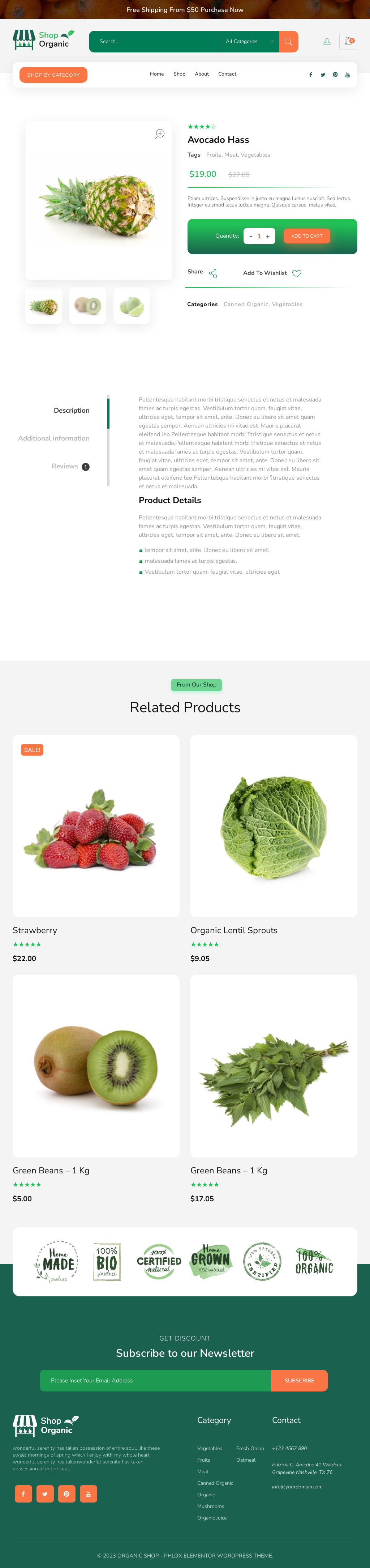Open the user account icon

pos(327,41)
